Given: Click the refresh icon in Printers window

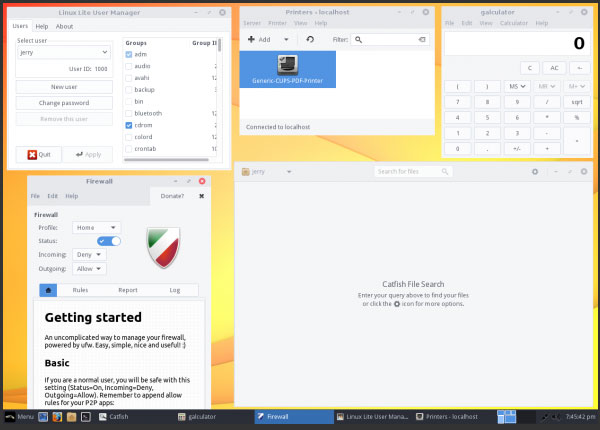Looking at the screenshot, I should 310,39.
